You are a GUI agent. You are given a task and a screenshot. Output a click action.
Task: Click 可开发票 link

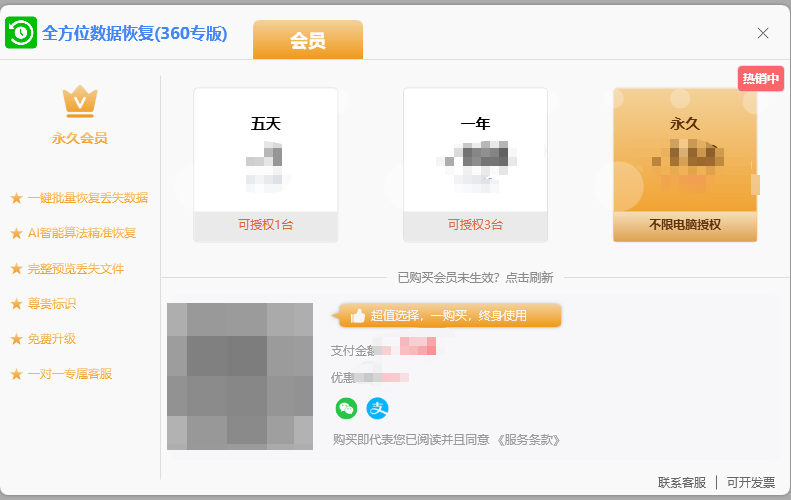pyautogui.click(x=751, y=483)
